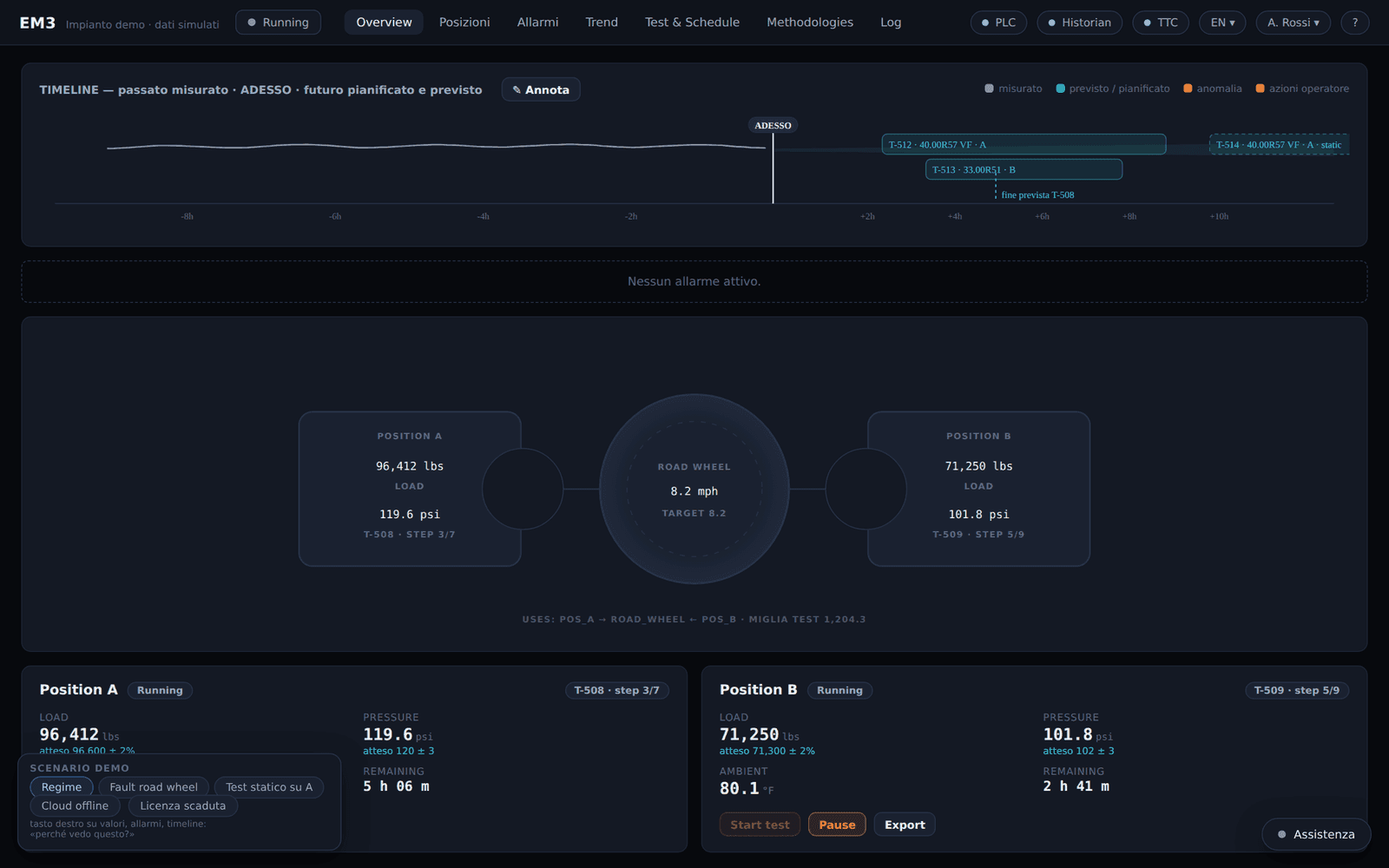Image resolution: width=1389 pixels, height=868 pixels.
Task: Switch to the Posizioni tab
Action: tap(464, 23)
